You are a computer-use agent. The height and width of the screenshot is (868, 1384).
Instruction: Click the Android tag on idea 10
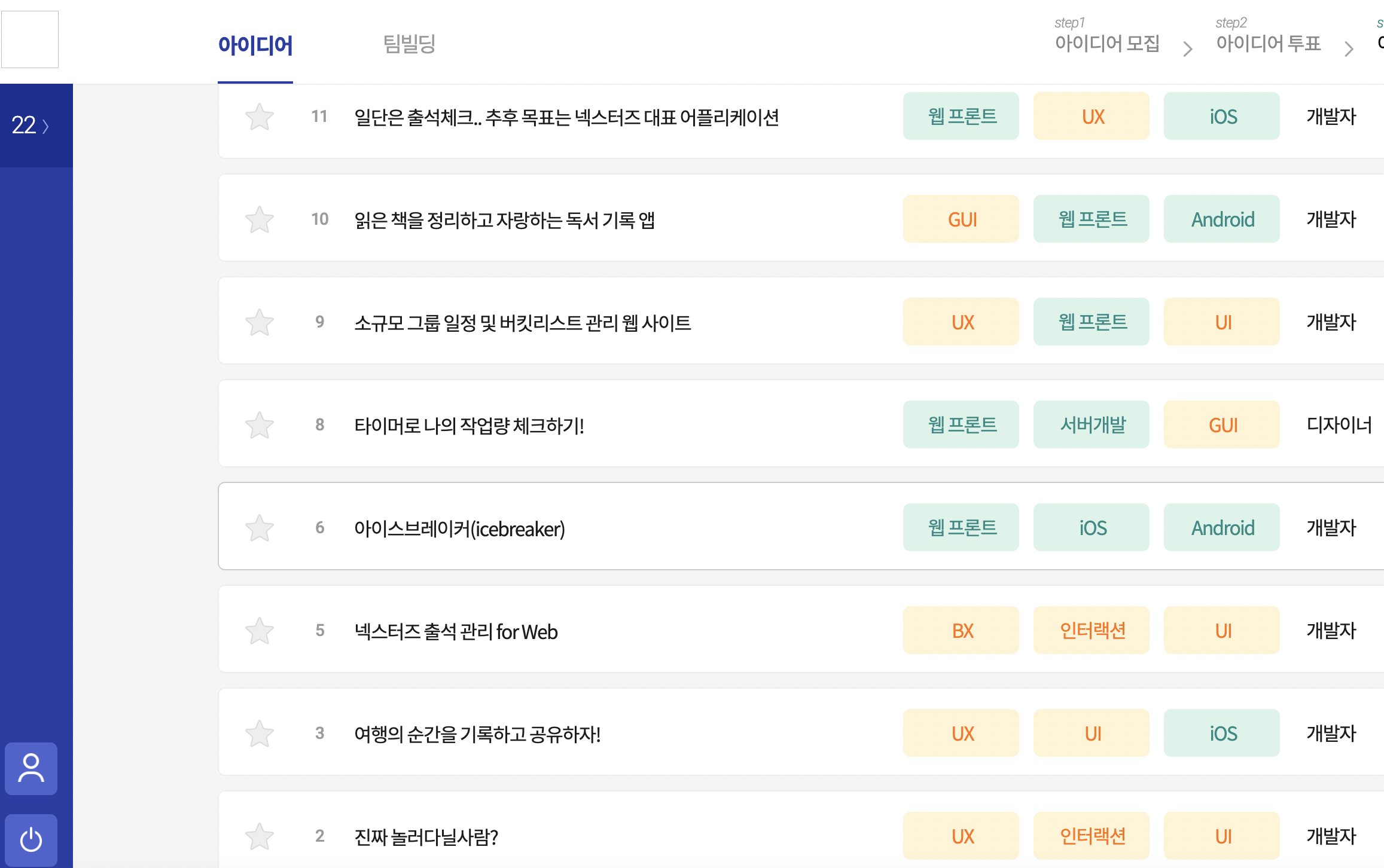click(1222, 219)
